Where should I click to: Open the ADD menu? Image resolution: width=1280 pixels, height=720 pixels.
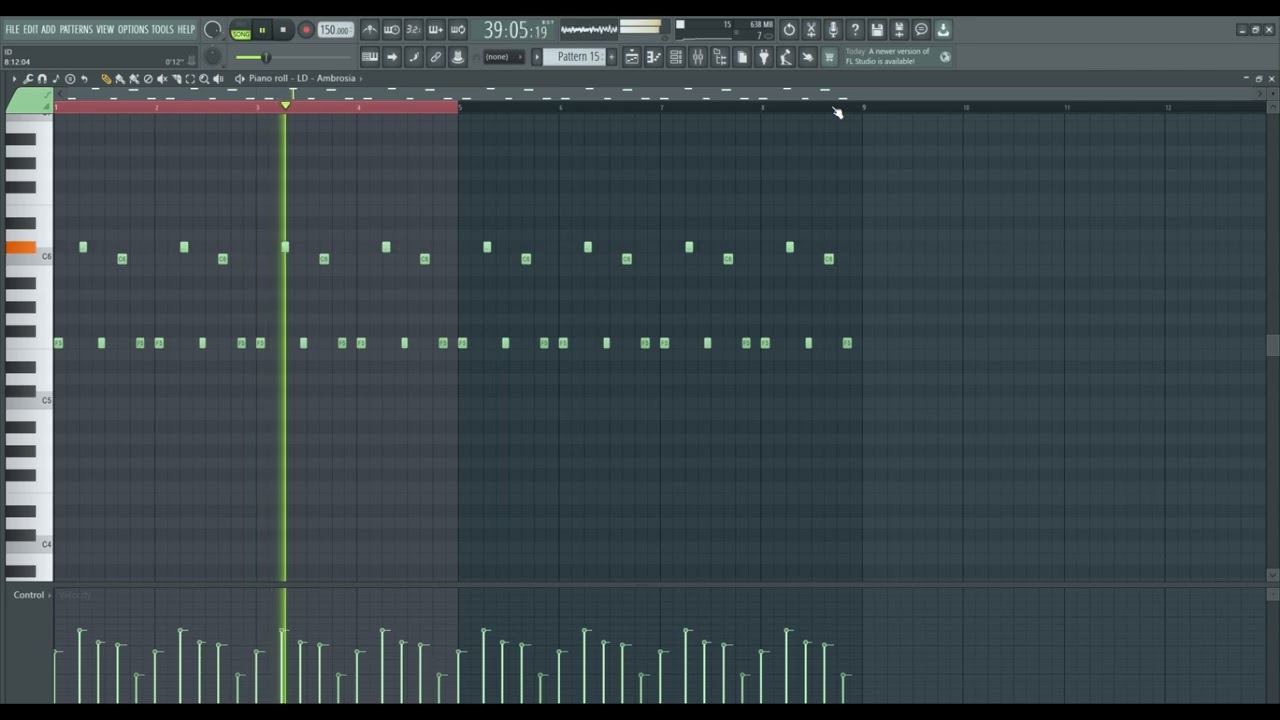(x=48, y=29)
